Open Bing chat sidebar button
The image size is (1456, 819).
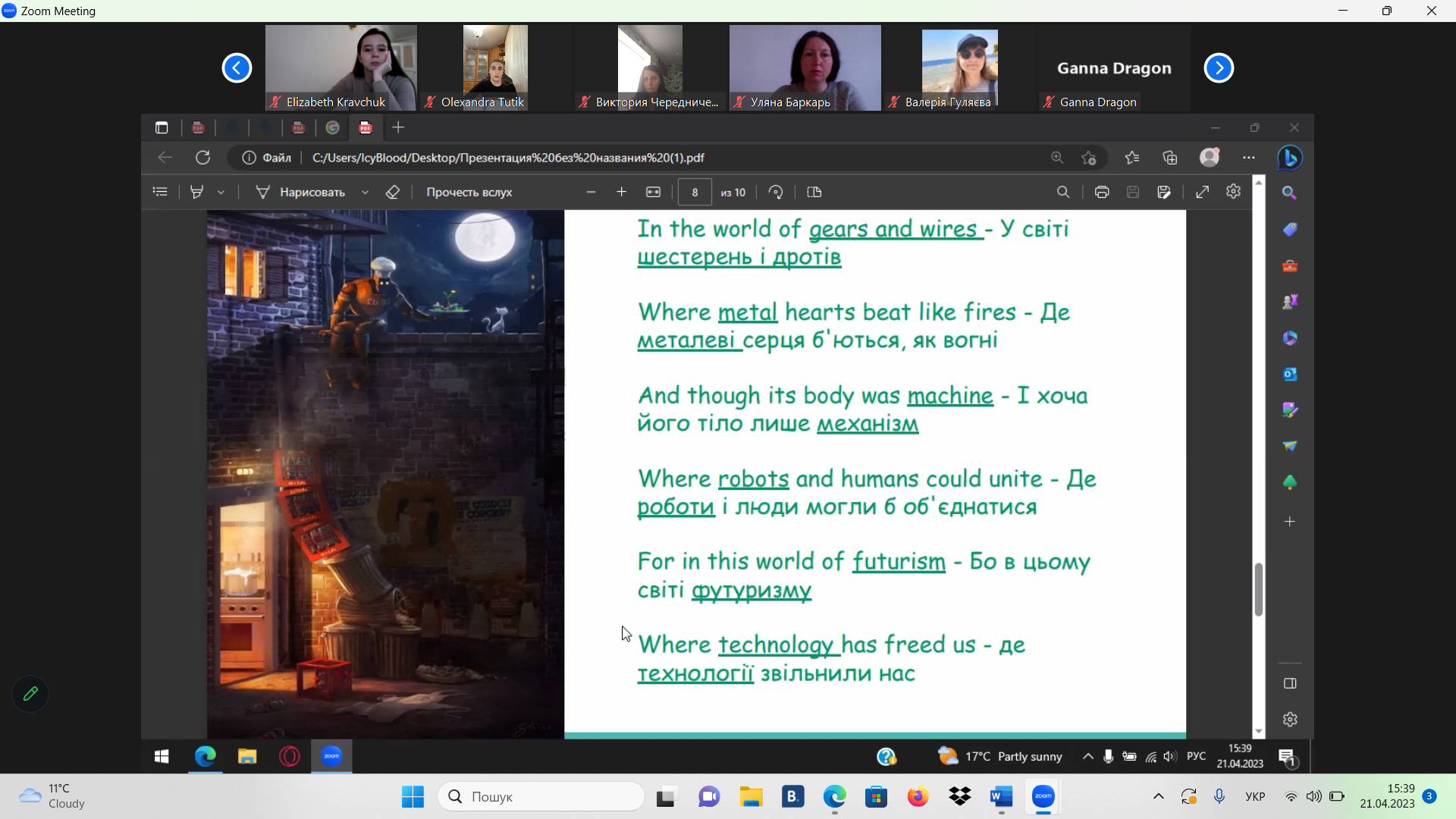[x=1290, y=158]
